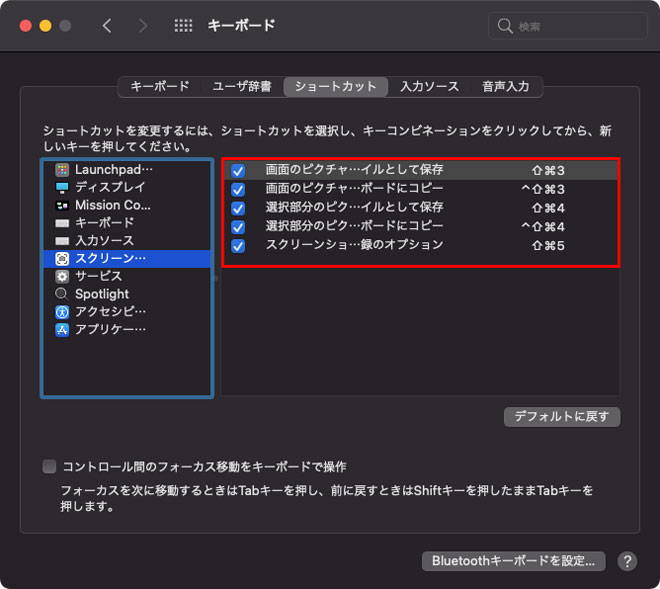Select the Mission Control icon in the list
This screenshot has width=660, height=589.
(x=62, y=205)
